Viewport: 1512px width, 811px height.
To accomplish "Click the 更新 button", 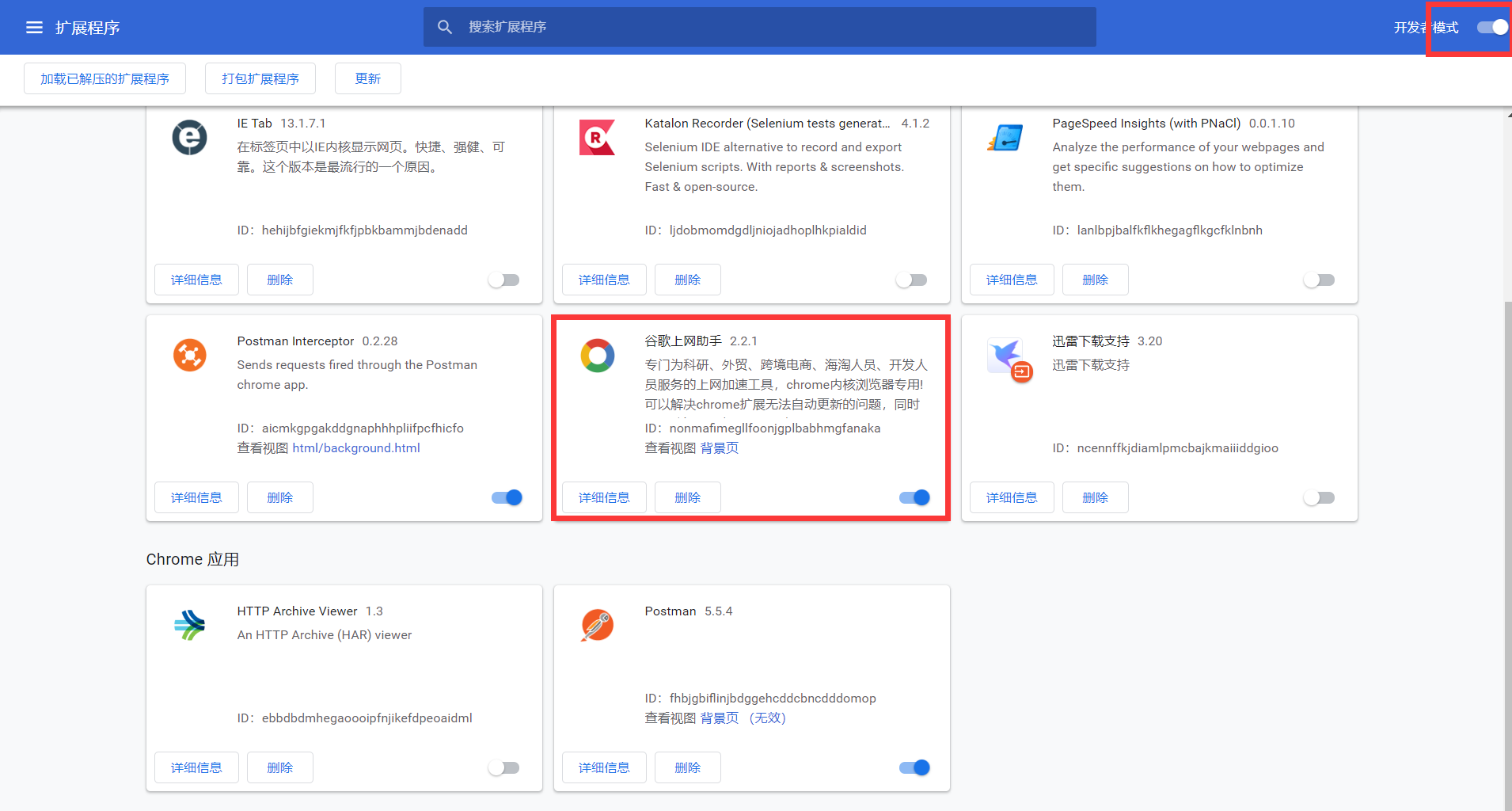I will [368, 78].
